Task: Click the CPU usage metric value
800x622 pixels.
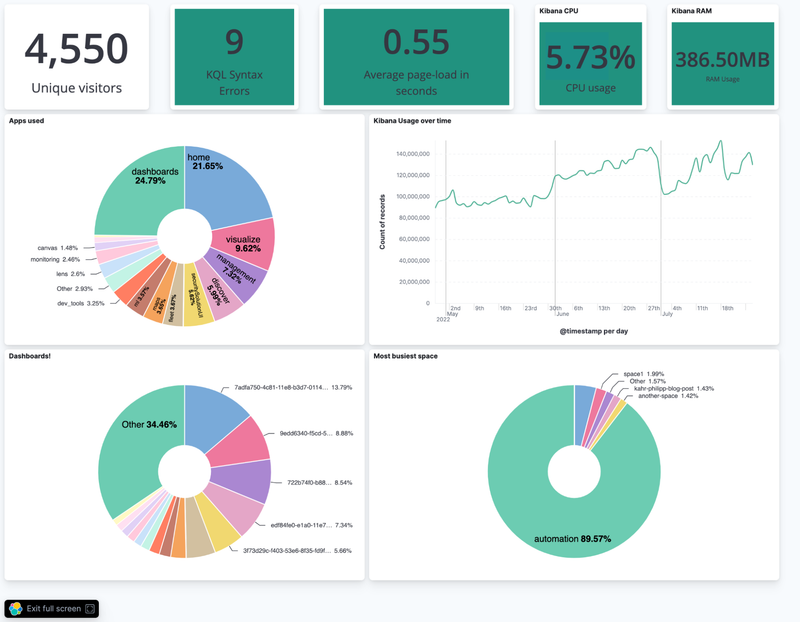Action: (x=589, y=60)
